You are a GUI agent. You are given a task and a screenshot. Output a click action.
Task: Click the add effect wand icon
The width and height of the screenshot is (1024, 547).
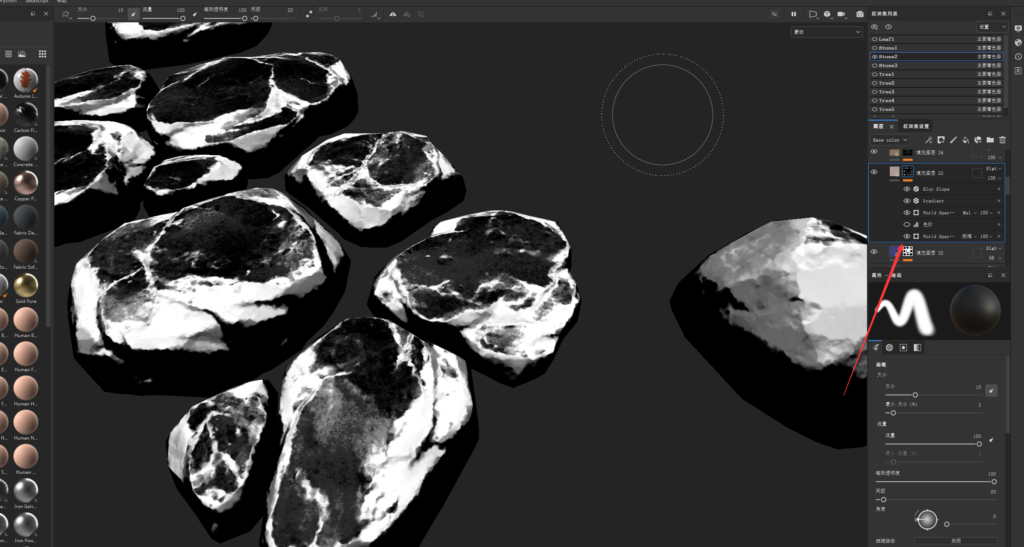pos(928,140)
